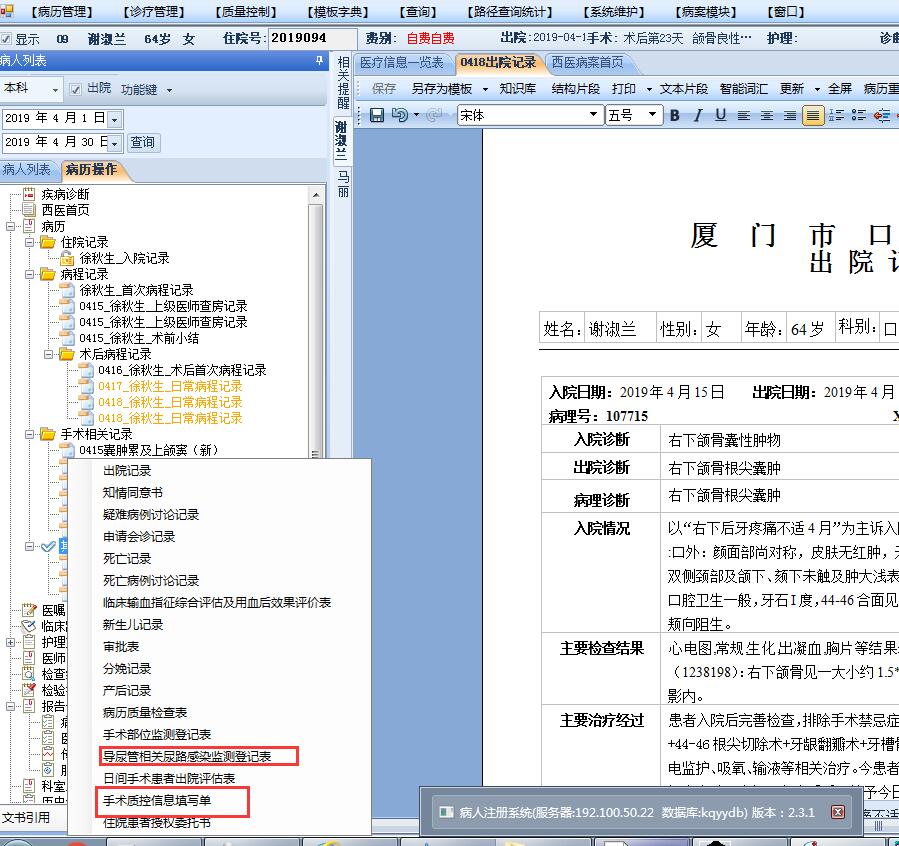899x846 pixels.
Task: Click the 智能词汇 toolbar button
Action: tap(744, 89)
